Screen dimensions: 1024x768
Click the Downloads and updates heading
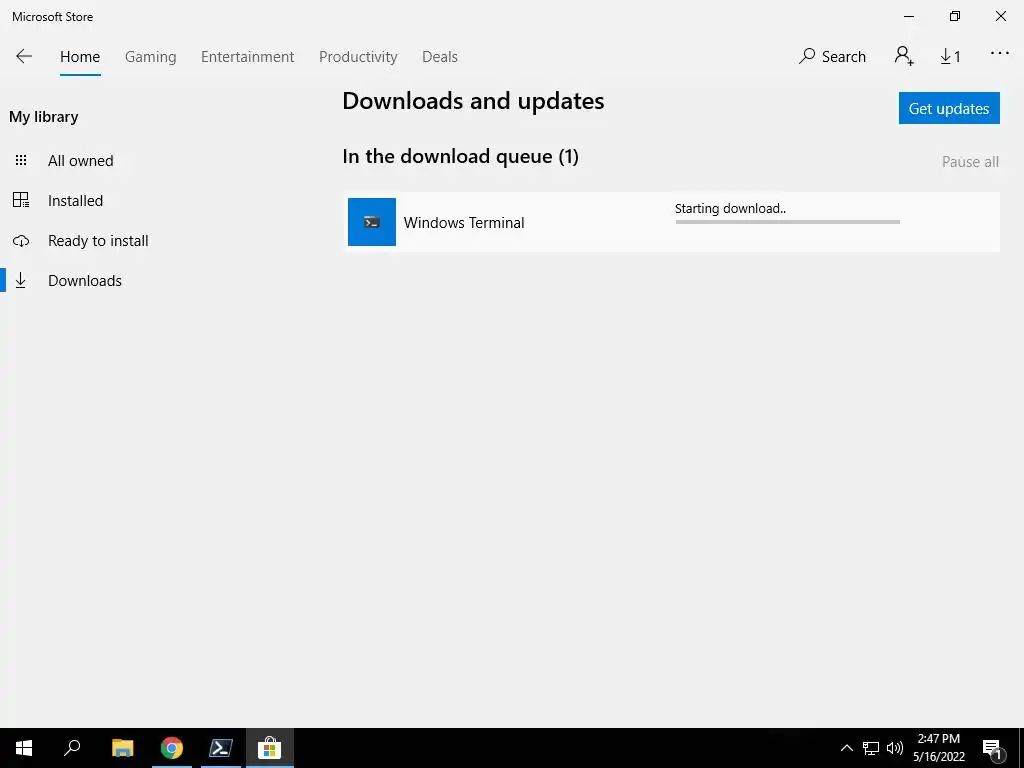coord(473,101)
